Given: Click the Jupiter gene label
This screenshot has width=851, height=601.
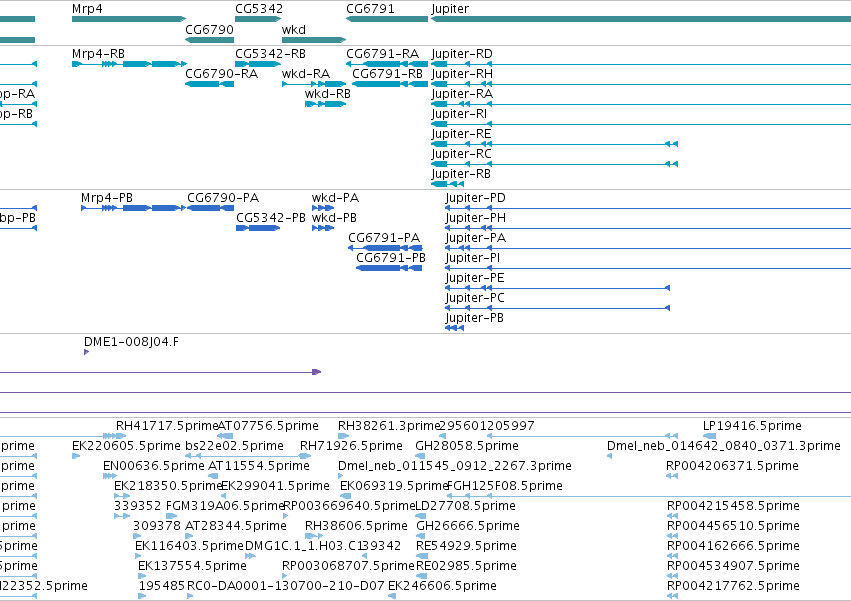Looking at the screenshot, I should [450, 9].
